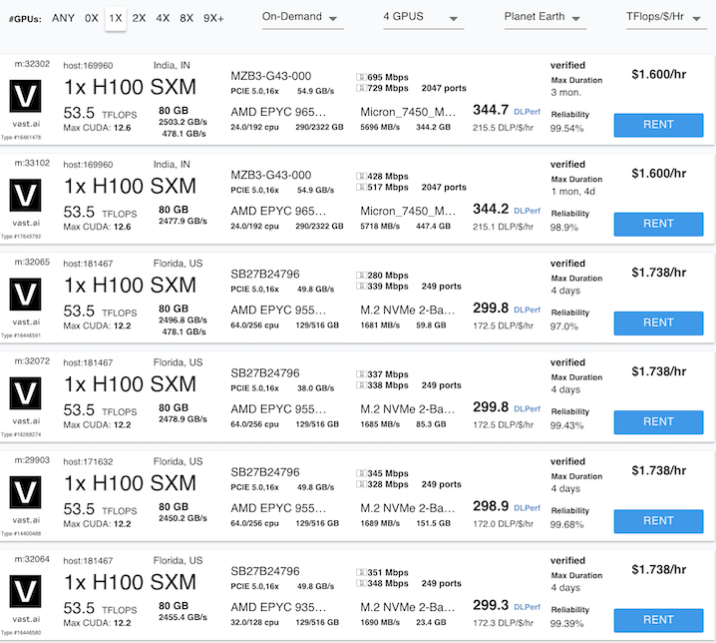The height and width of the screenshot is (643, 716).
Task: Select the 8X GPU count filter
Action: point(186,18)
